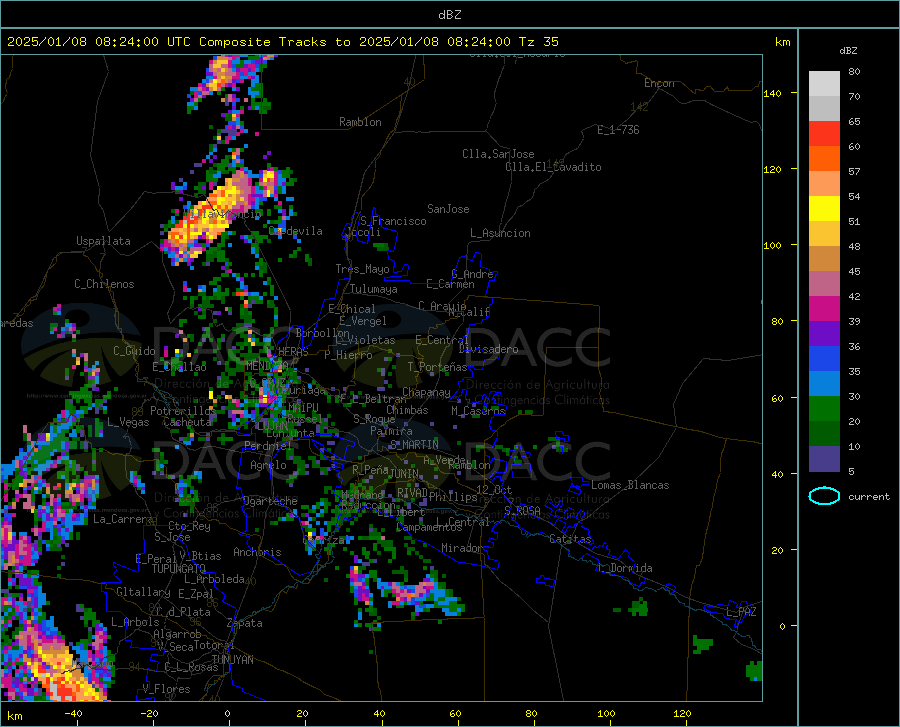900x727 pixels.
Task: Select the TUPUNGATO label
Action: coord(179,569)
